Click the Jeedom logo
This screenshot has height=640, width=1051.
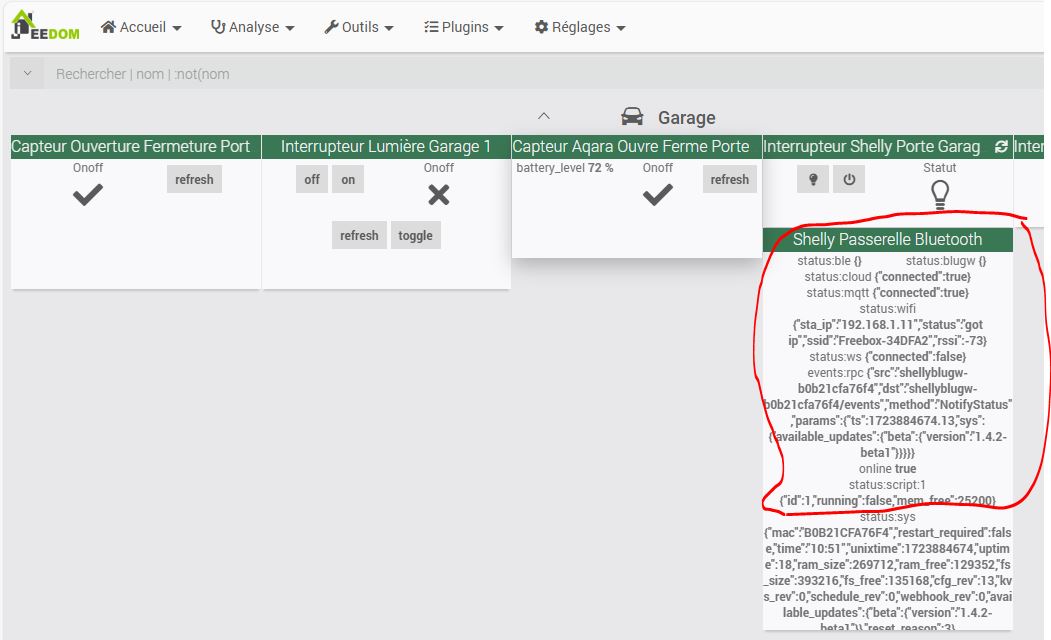(x=46, y=25)
